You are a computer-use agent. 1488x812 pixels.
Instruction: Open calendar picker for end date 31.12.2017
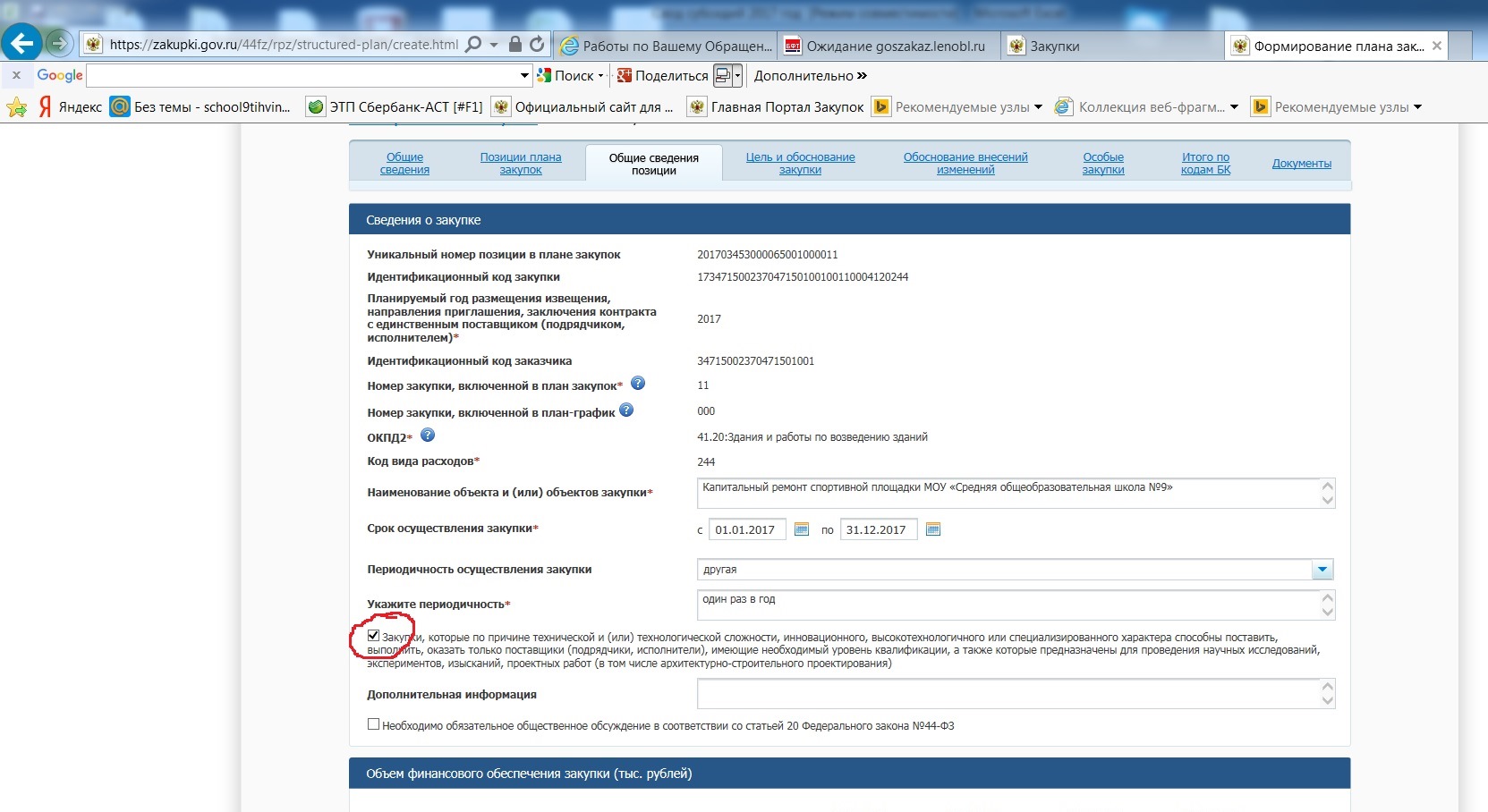(933, 529)
